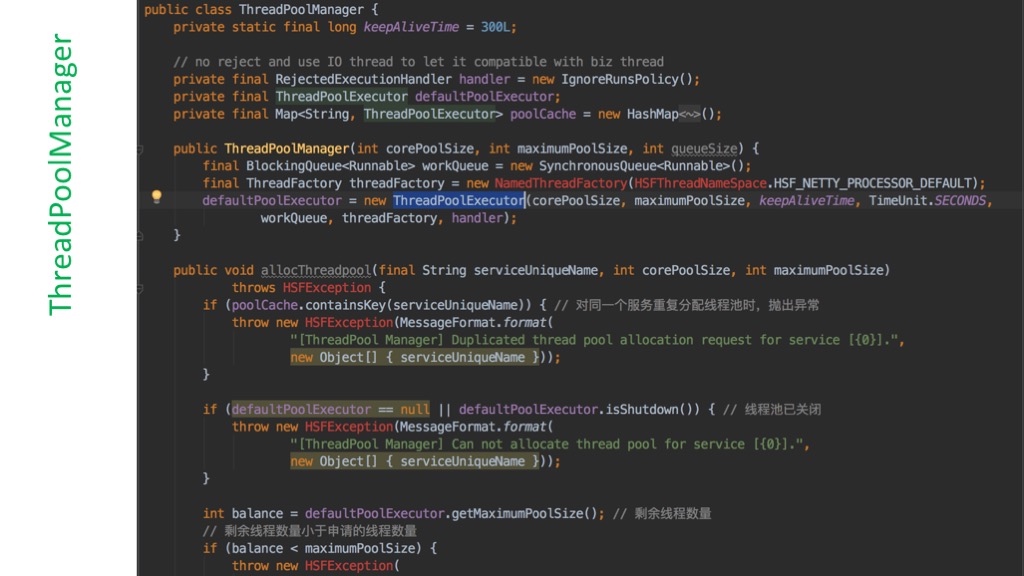The height and width of the screenshot is (576, 1024).
Task: Click the 'no reject and use IO thread' comment
Action: point(419,62)
